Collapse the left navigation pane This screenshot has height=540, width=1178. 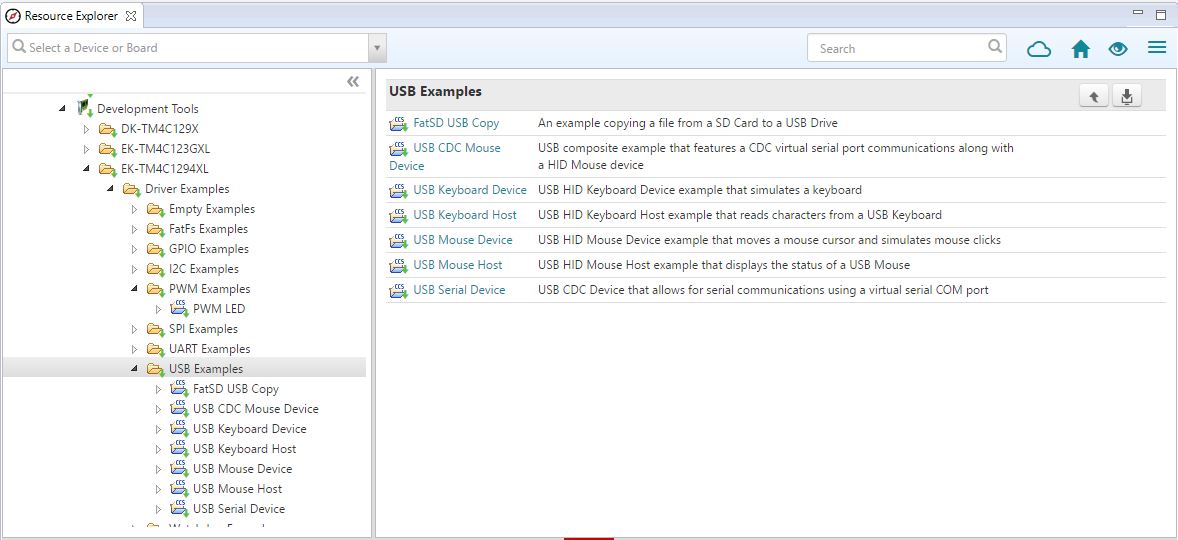[353, 82]
